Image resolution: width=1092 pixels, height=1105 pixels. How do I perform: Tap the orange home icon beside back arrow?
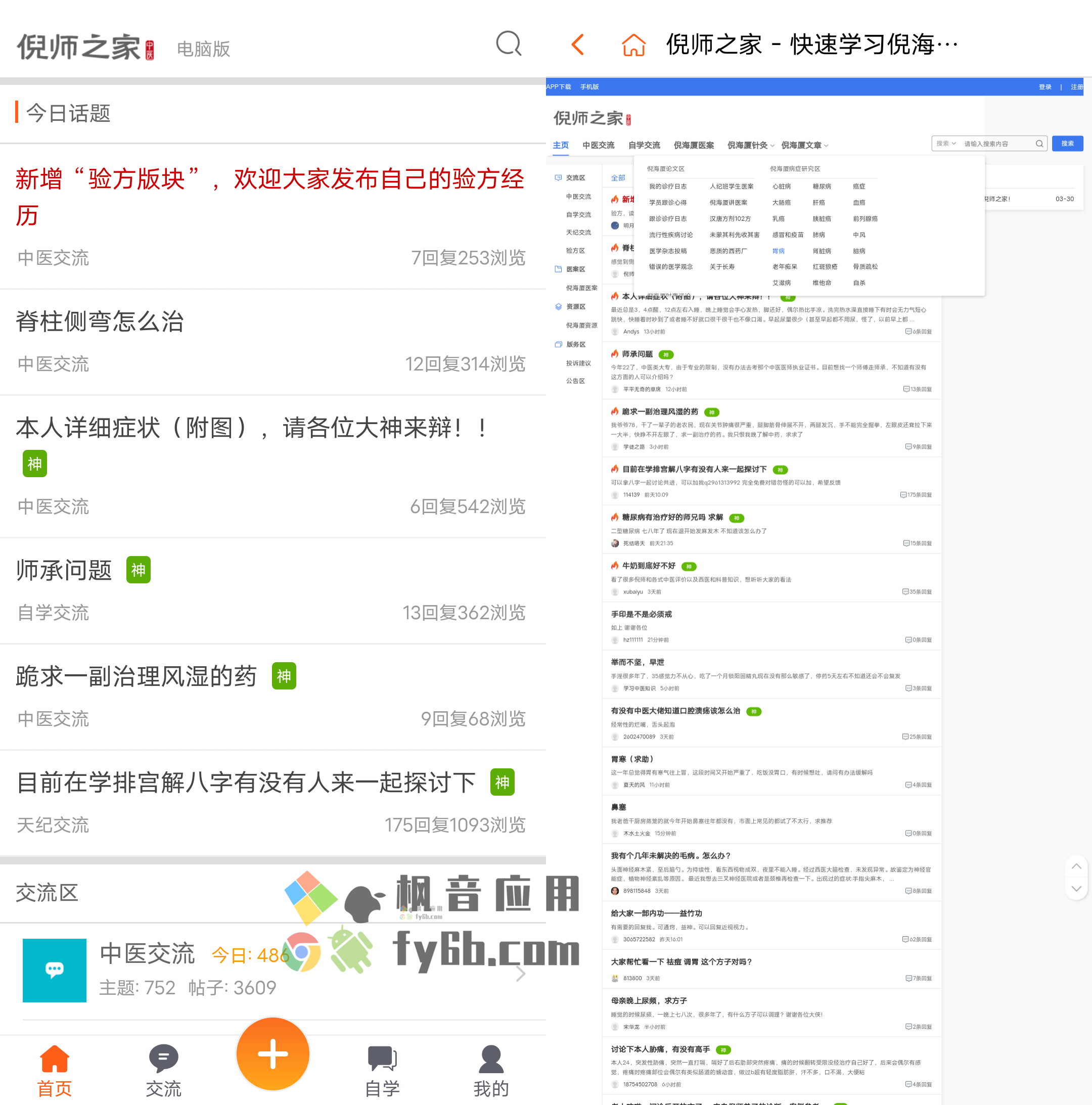(633, 44)
